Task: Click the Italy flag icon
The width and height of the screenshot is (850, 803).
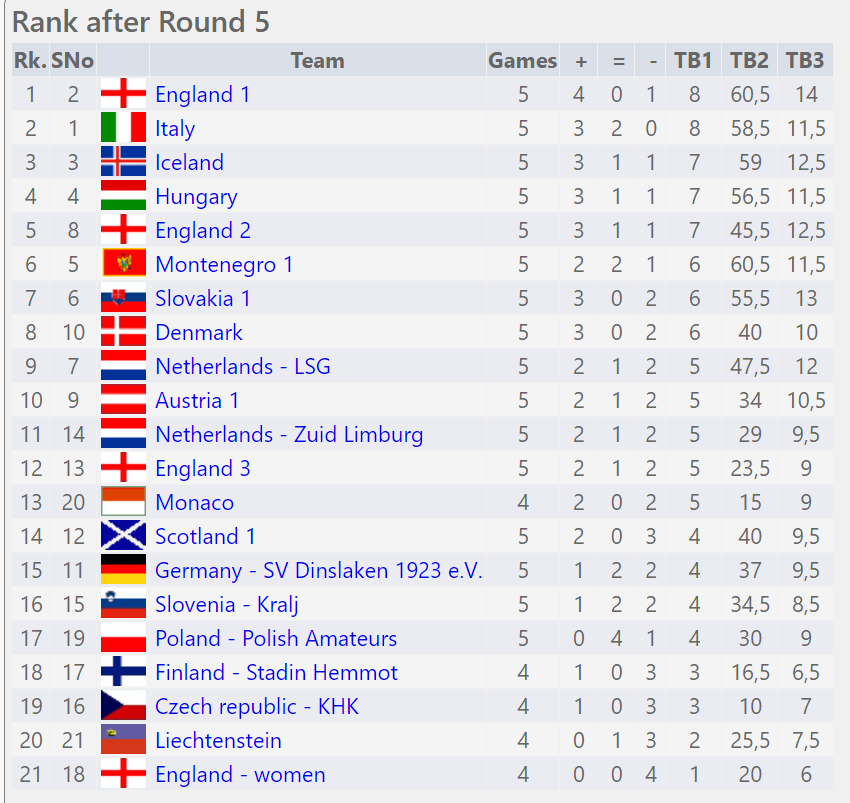Action: pyautogui.click(x=123, y=128)
